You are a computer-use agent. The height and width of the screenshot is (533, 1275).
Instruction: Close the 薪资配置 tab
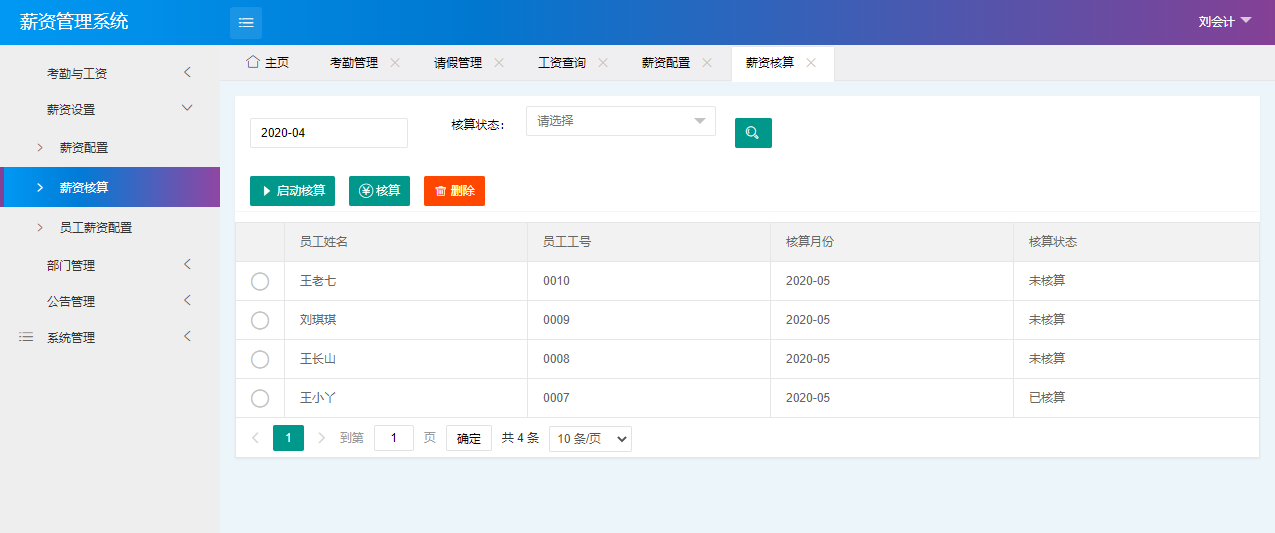click(x=707, y=62)
